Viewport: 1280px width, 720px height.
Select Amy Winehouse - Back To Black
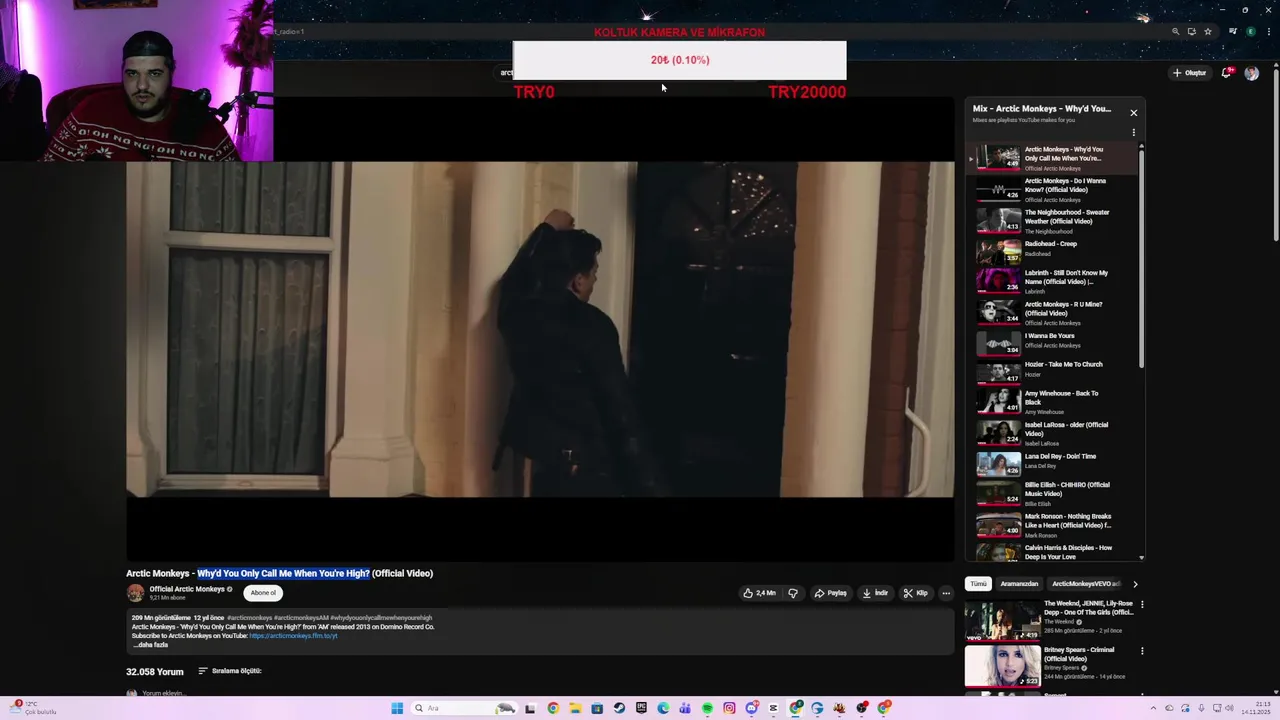[1053, 401]
